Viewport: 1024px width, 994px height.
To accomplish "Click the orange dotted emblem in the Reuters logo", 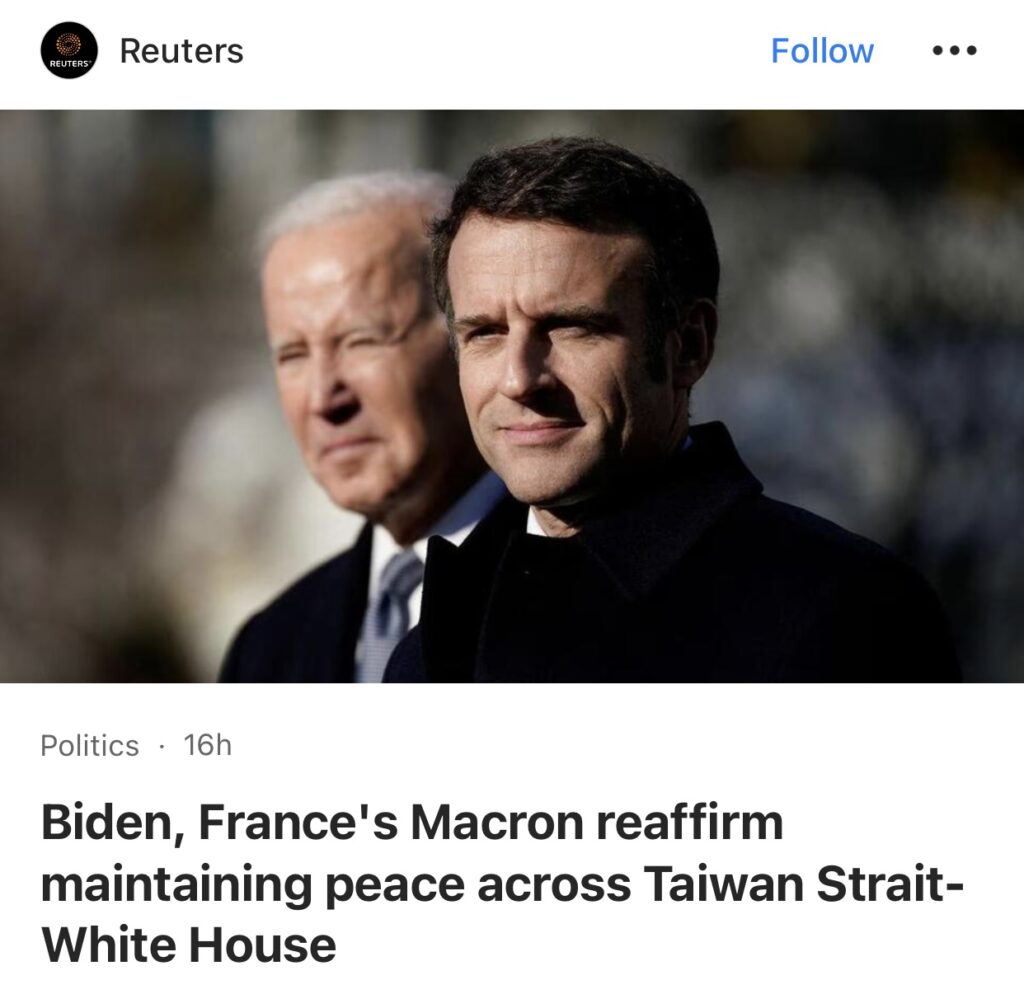I will pos(69,44).
